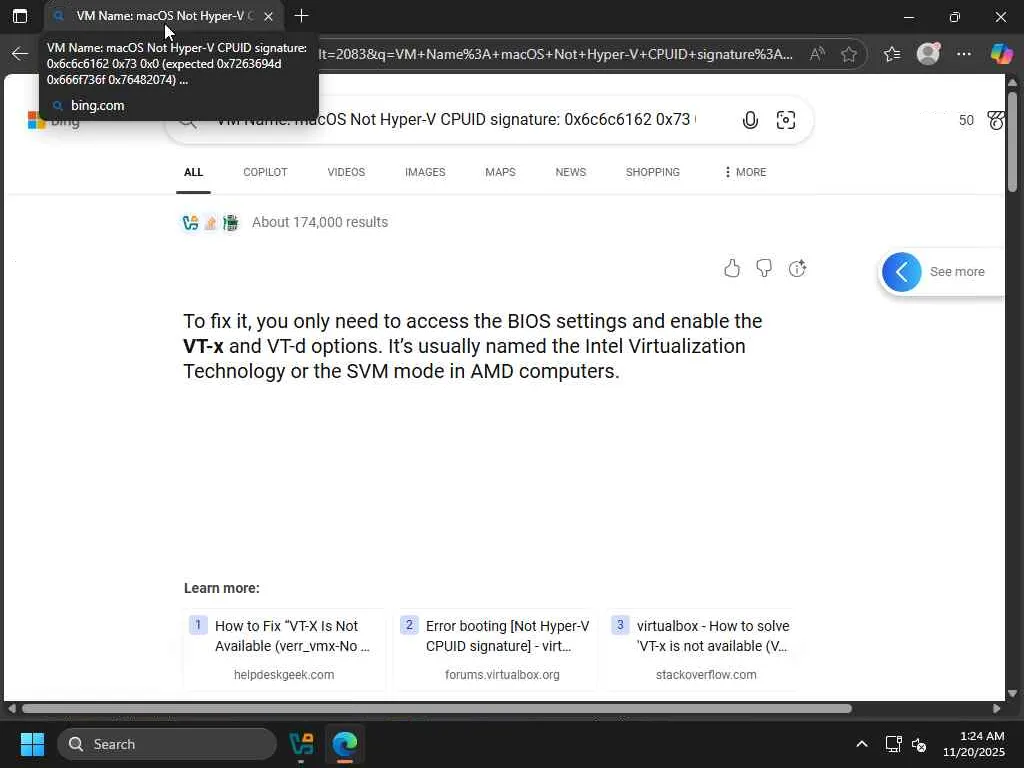The height and width of the screenshot is (768, 1024).
Task: Switch to the MAPS tab
Action: [500, 172]
